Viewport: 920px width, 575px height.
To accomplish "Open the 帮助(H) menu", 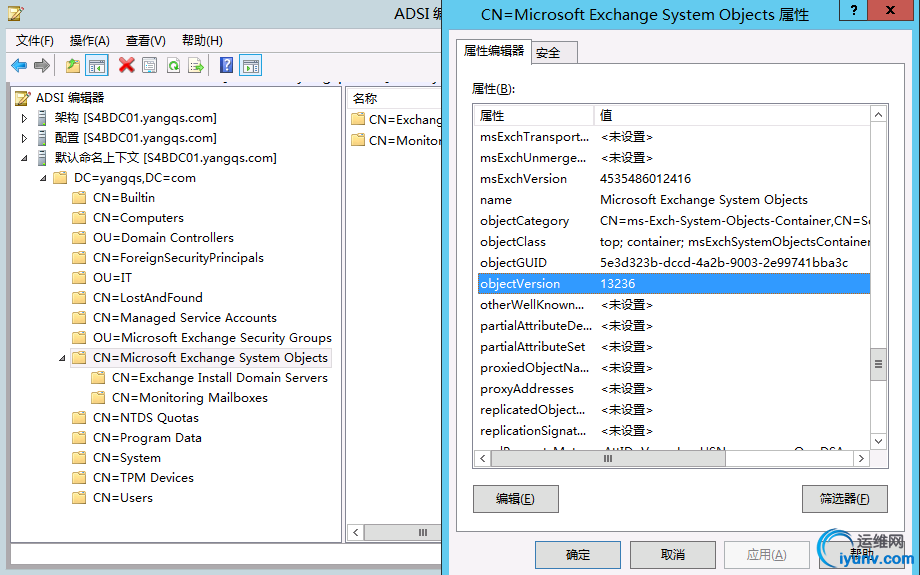I will (x=202, y=40).
